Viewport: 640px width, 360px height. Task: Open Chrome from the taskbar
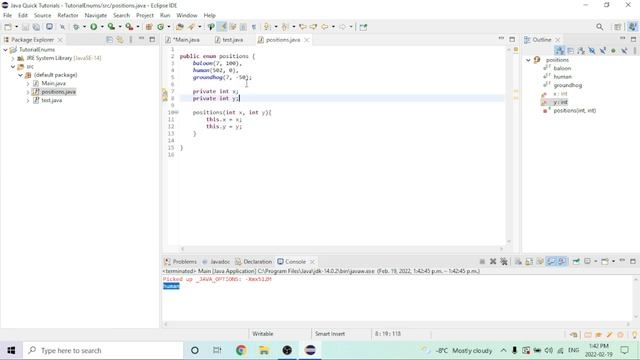[241, 350]
